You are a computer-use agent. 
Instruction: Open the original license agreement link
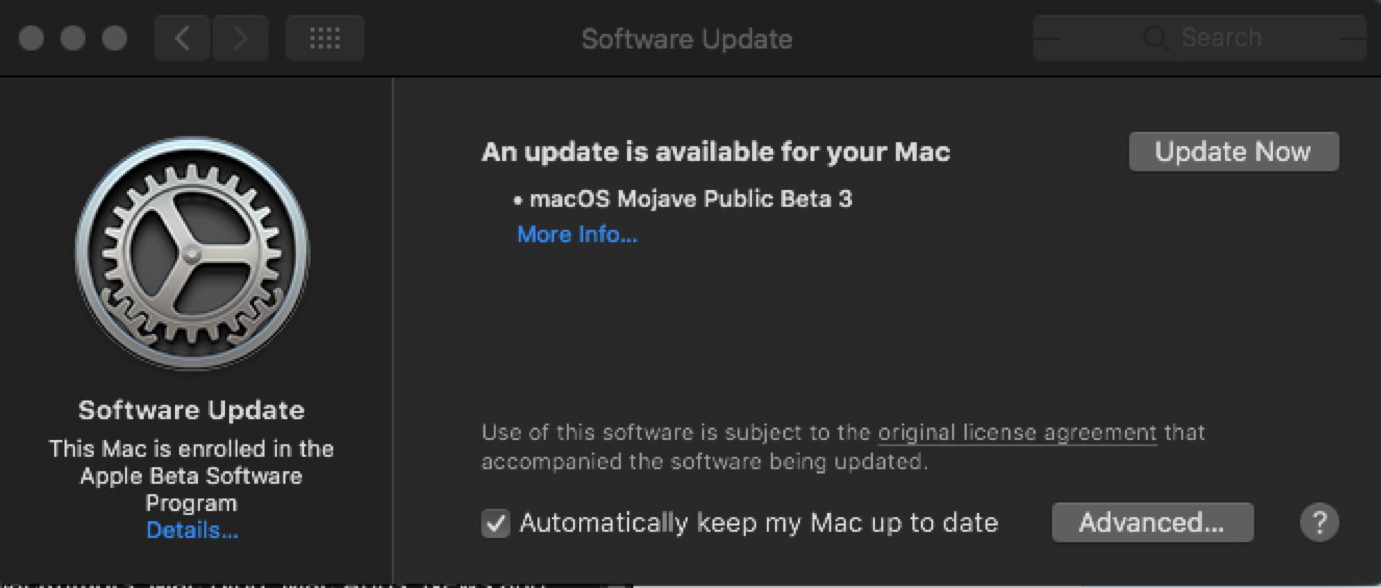pos(1017,434)
